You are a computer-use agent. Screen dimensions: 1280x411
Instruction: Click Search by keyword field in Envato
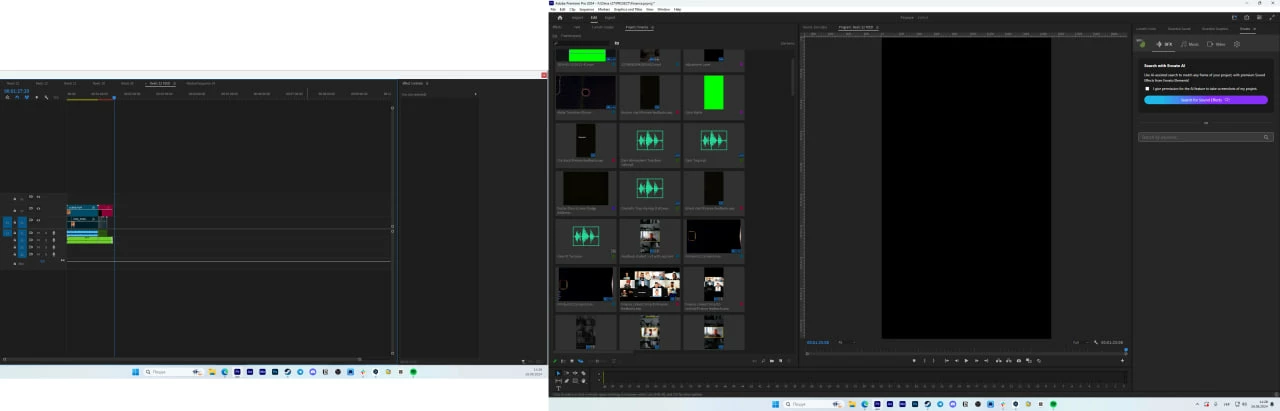click(1206, 137)
